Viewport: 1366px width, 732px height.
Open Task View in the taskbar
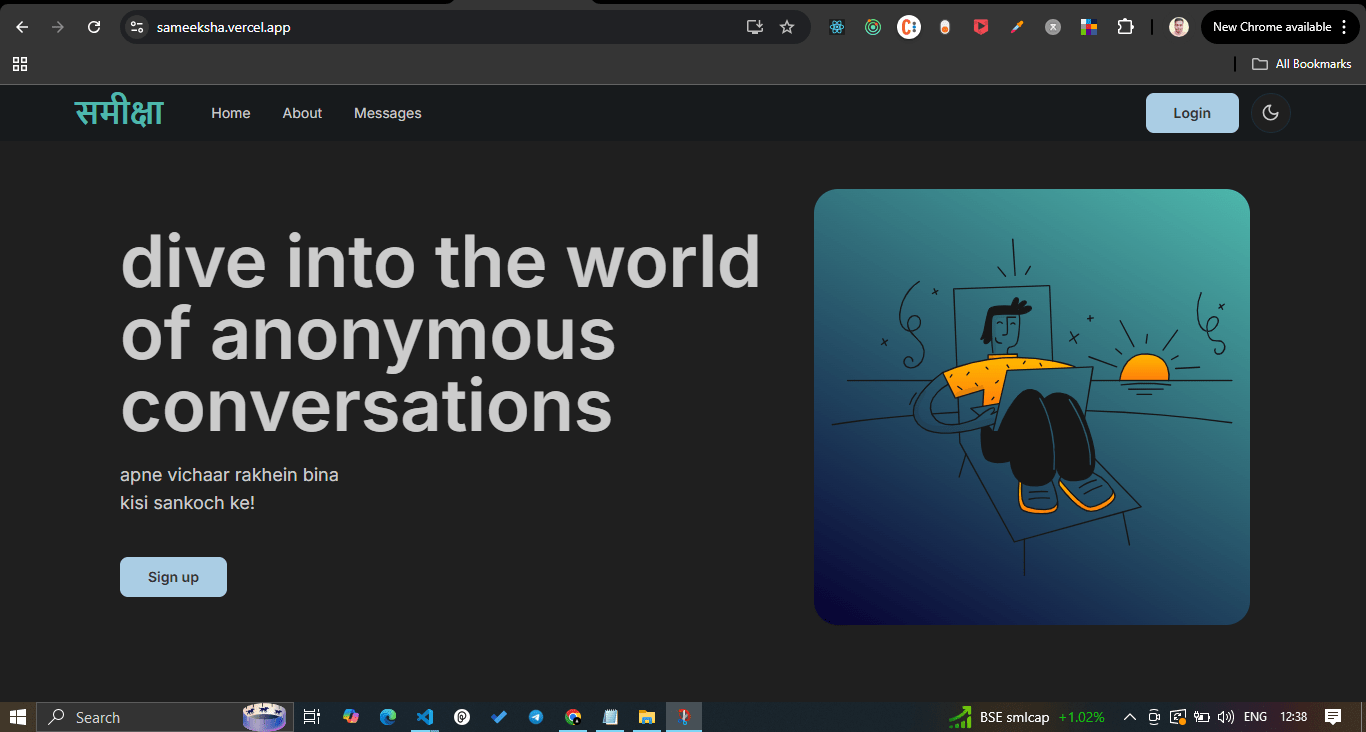(312, 717)
